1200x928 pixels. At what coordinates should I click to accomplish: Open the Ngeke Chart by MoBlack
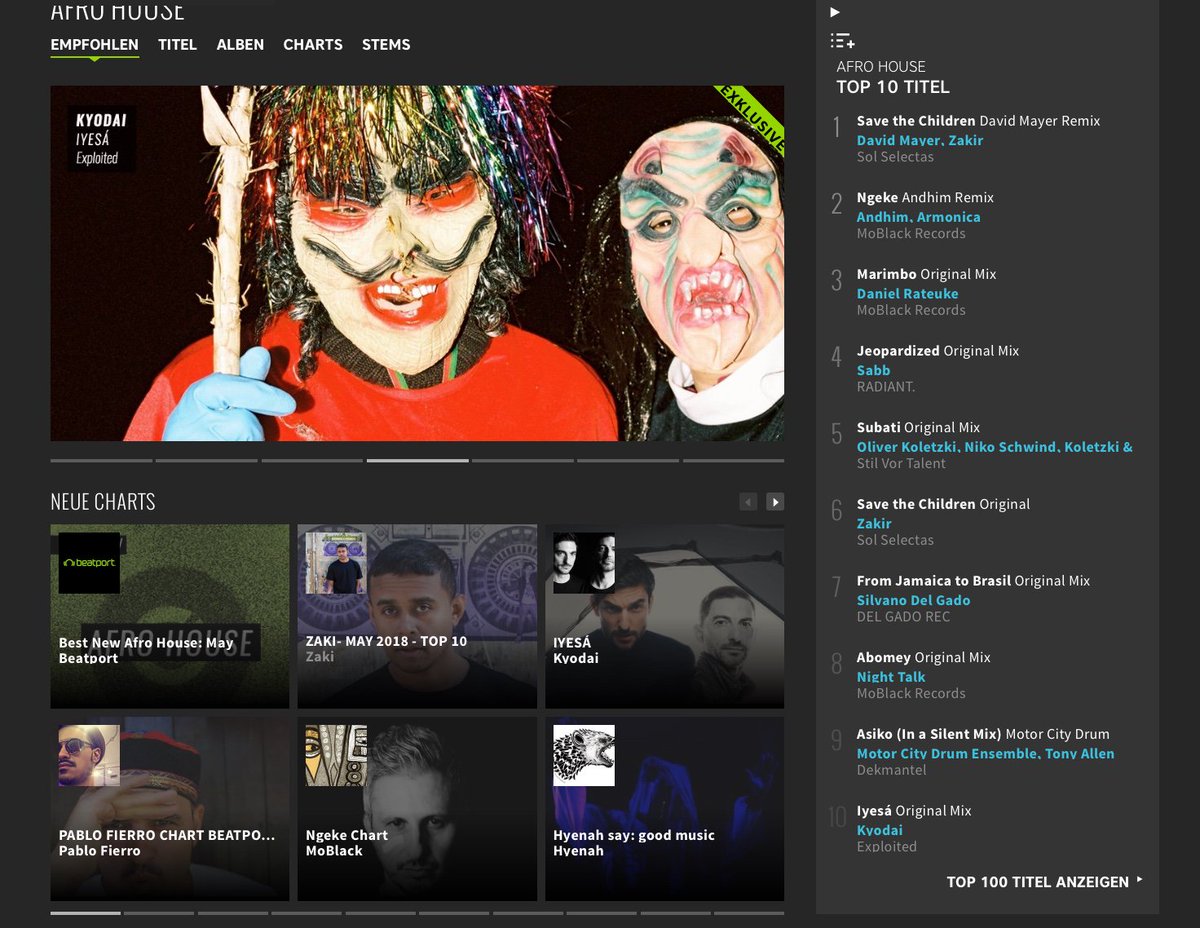click(x=417, y=808)
